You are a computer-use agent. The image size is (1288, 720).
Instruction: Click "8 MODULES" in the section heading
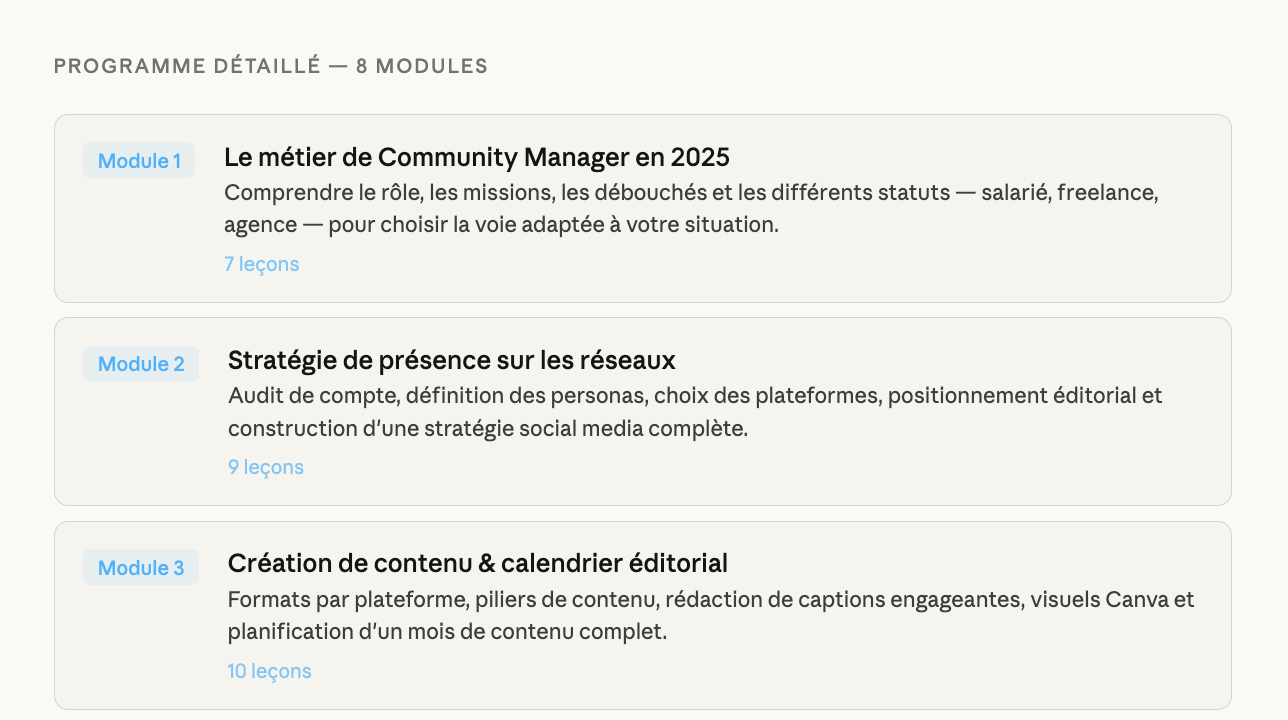click(421, 67)
